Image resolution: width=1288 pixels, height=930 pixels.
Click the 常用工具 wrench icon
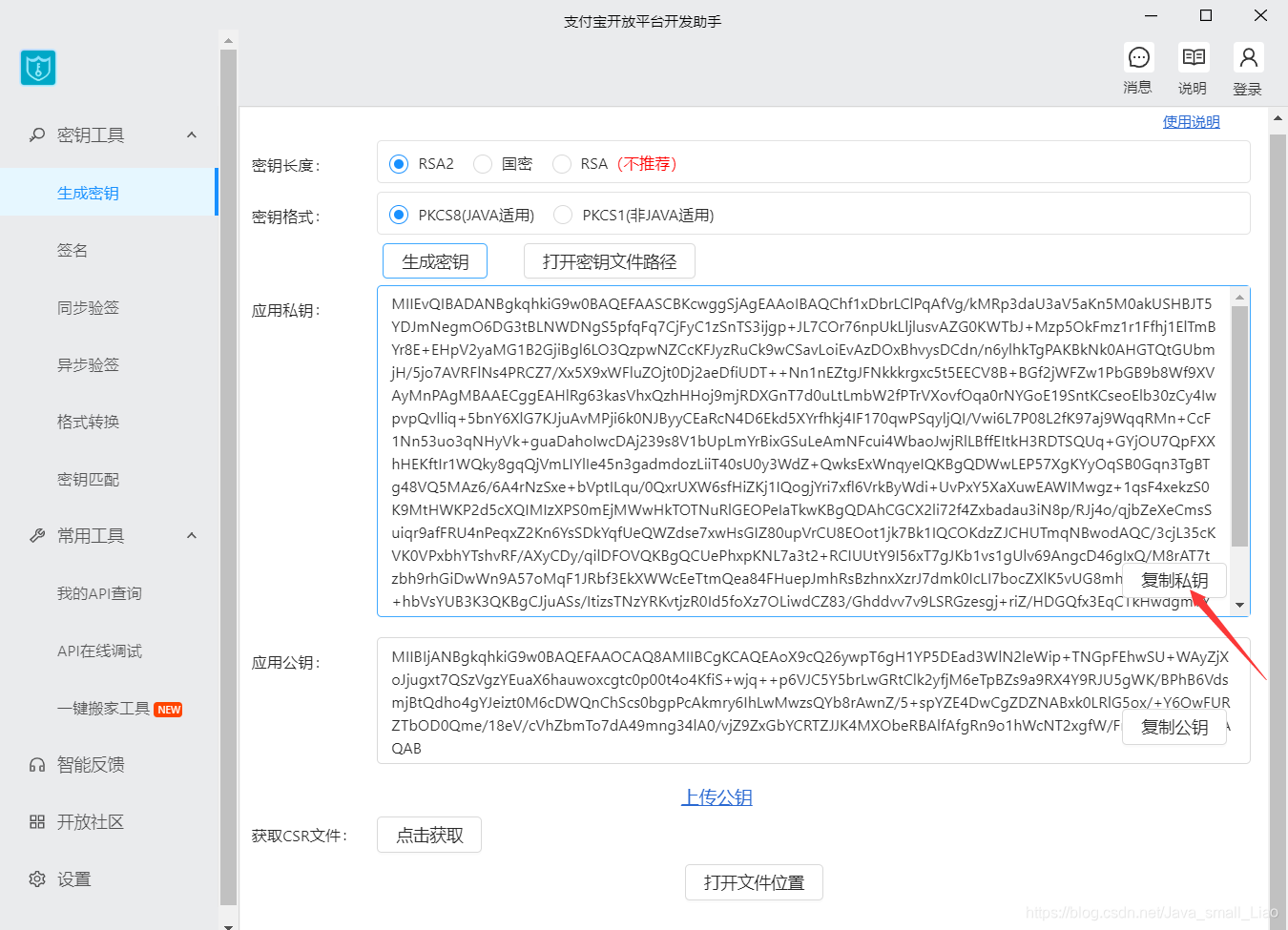coord(37,536)
